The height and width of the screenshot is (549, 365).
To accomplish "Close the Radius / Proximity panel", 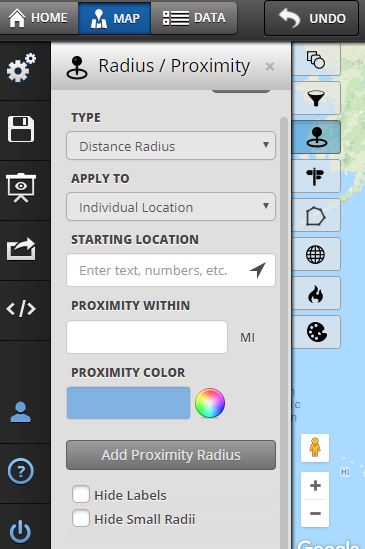I will (x=270, y=66).
